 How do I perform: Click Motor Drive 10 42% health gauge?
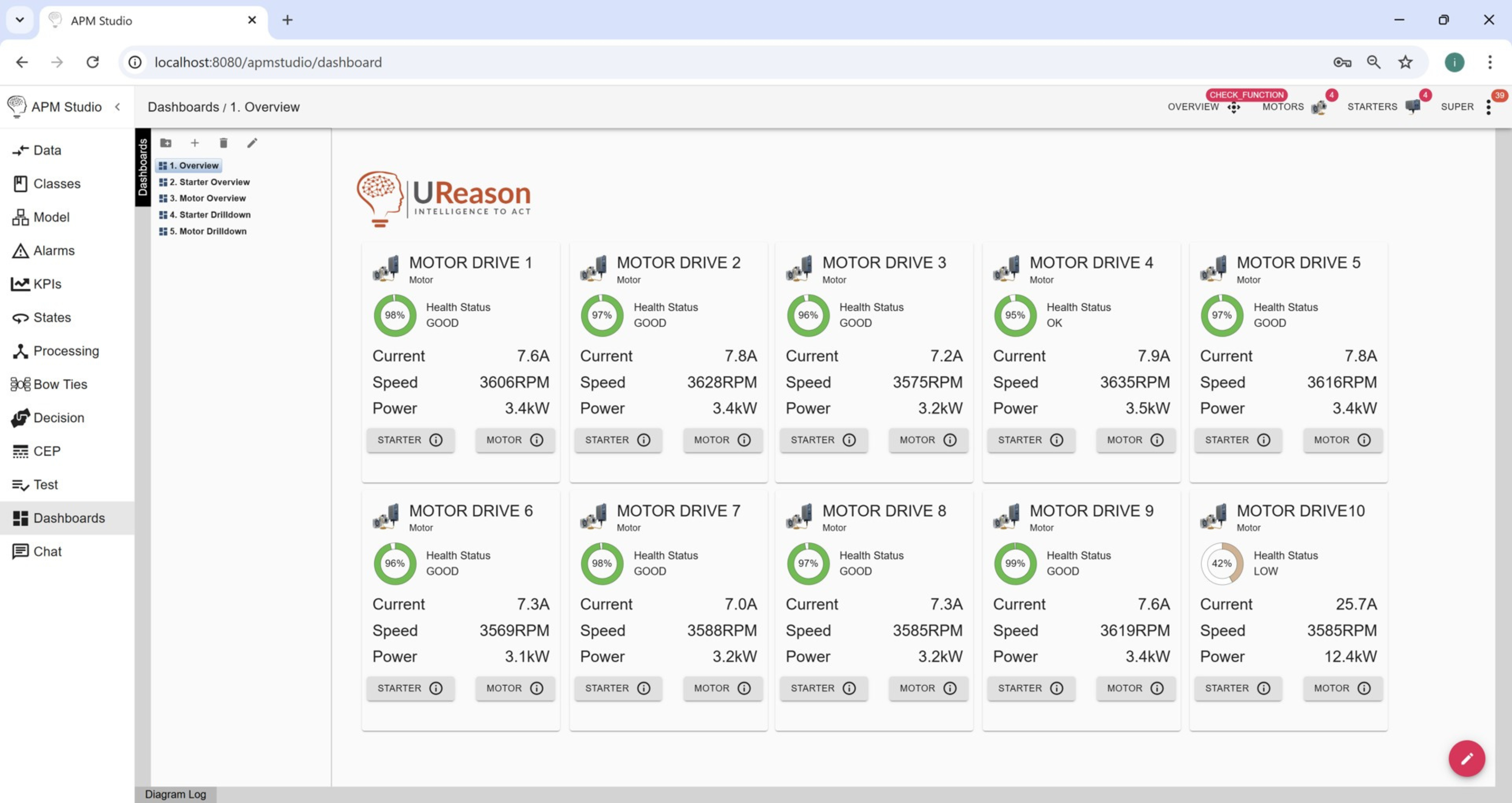1221,563
